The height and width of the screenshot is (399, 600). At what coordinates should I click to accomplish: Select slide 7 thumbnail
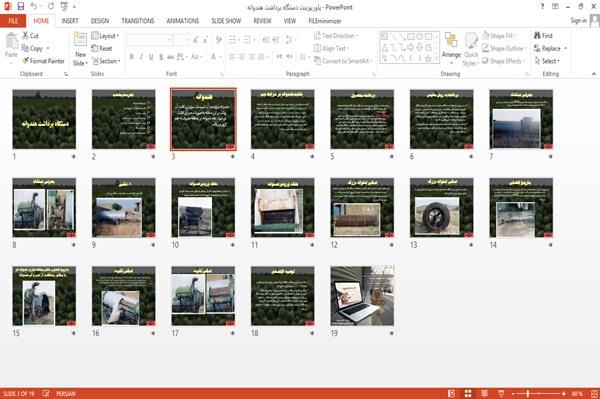tap(521, 119)
